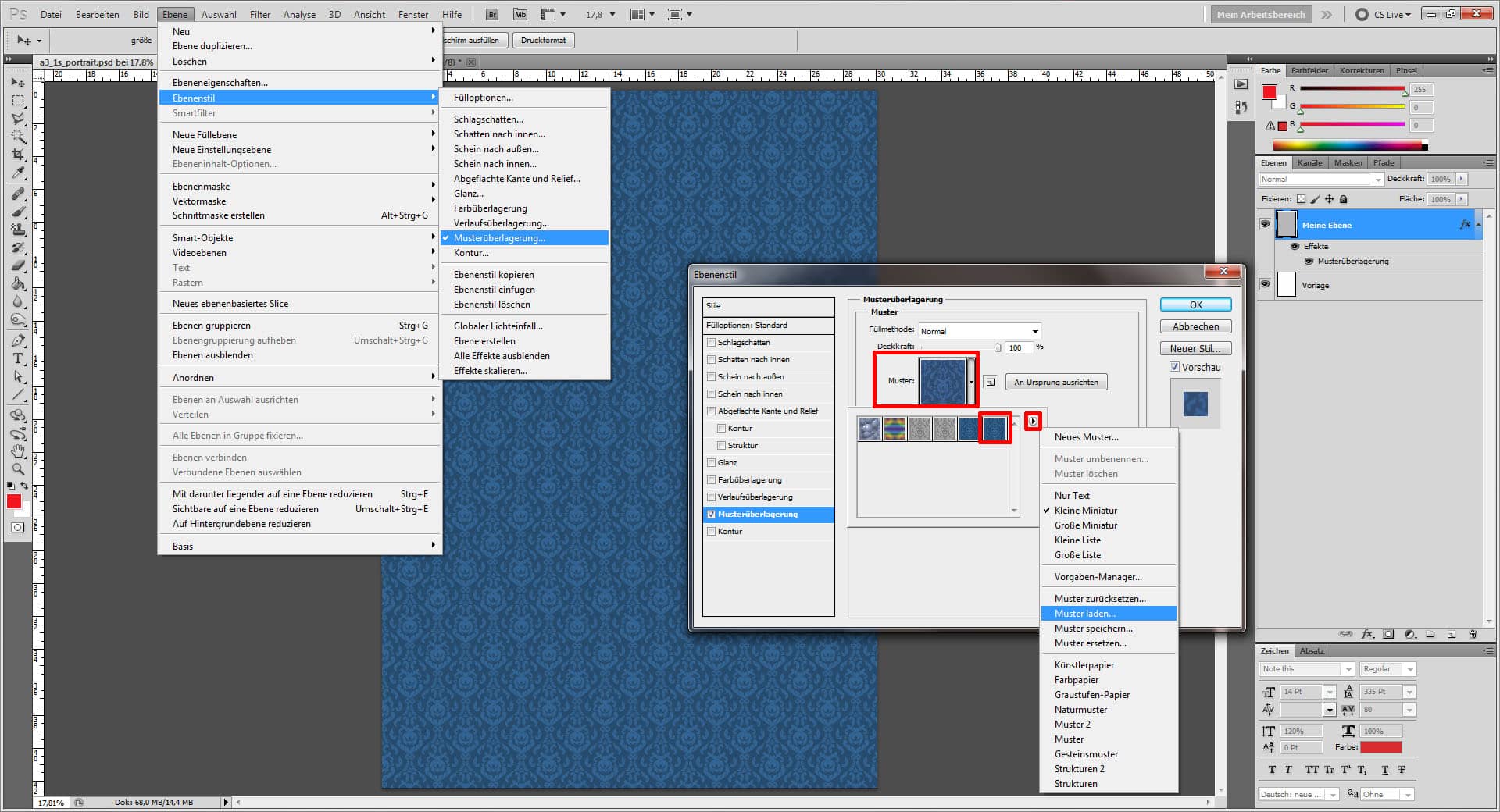The image size is (1500, 812).
Task: Disable the Vorschau checkbox
Action: 1174,367
